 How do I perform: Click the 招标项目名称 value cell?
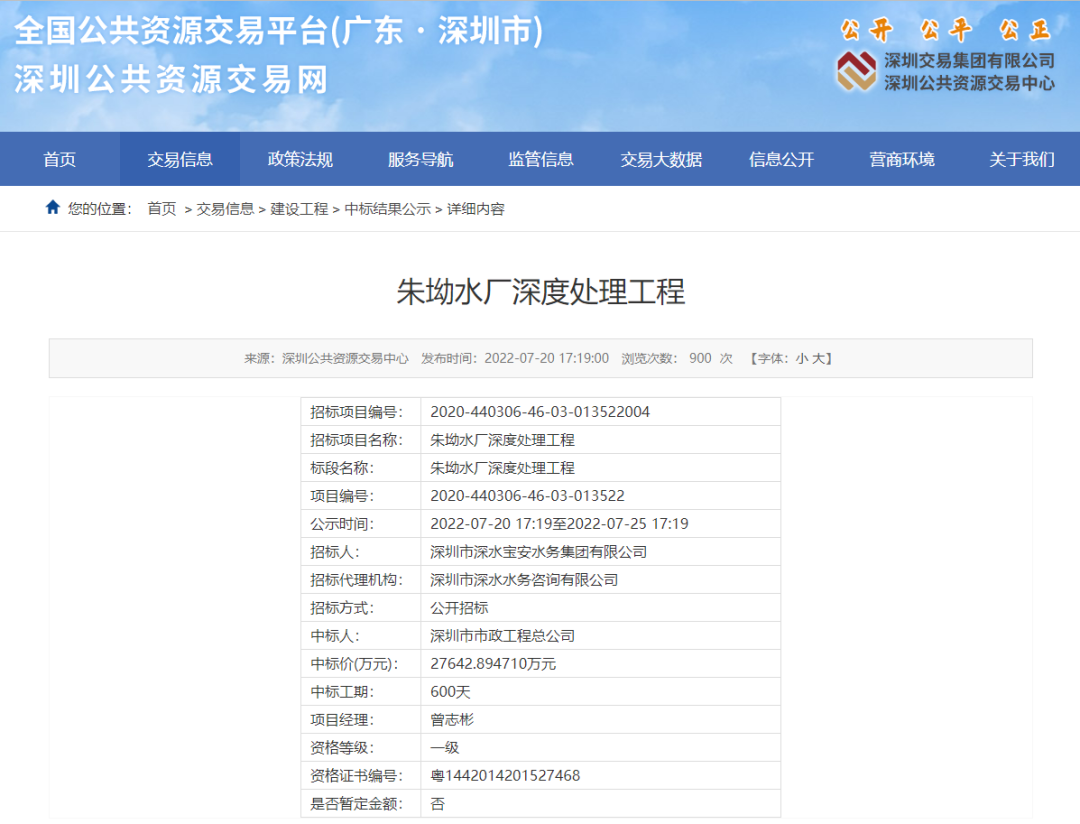click(x=601, y=440)
